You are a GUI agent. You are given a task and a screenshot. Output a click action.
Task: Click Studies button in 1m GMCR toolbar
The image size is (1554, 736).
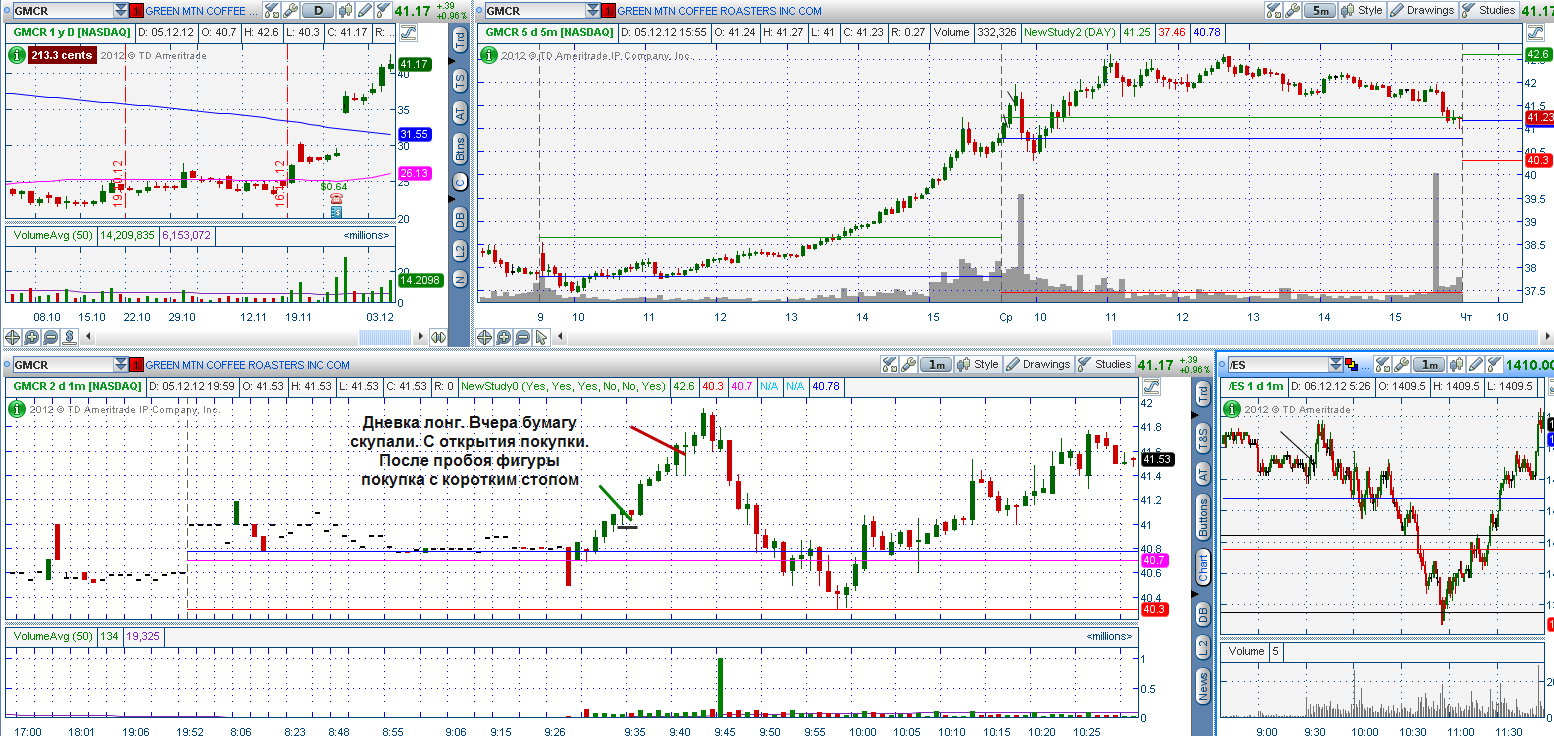click(x=1105, y=364)
